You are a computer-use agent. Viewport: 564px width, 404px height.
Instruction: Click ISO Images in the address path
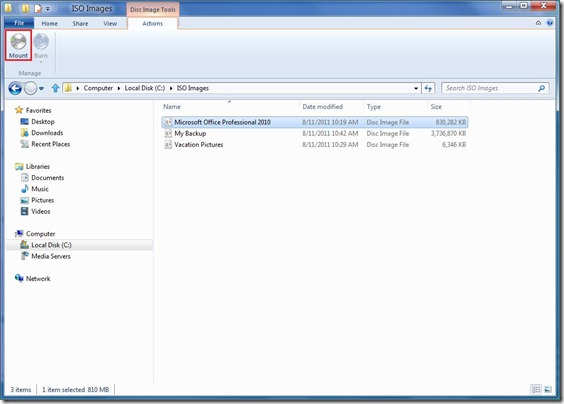click(x=192, y=88)
